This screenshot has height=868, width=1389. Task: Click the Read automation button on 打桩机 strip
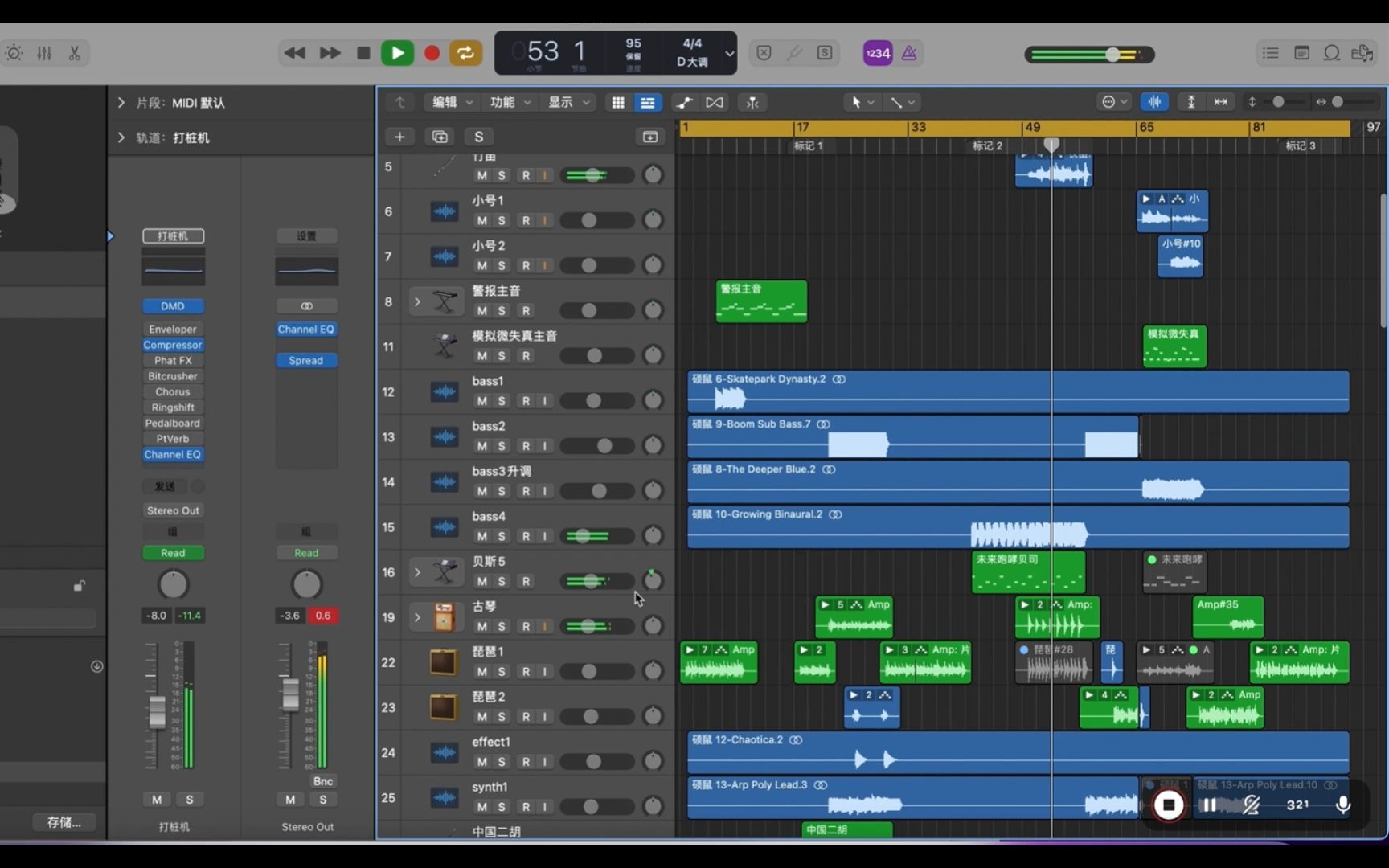(173, 553)
